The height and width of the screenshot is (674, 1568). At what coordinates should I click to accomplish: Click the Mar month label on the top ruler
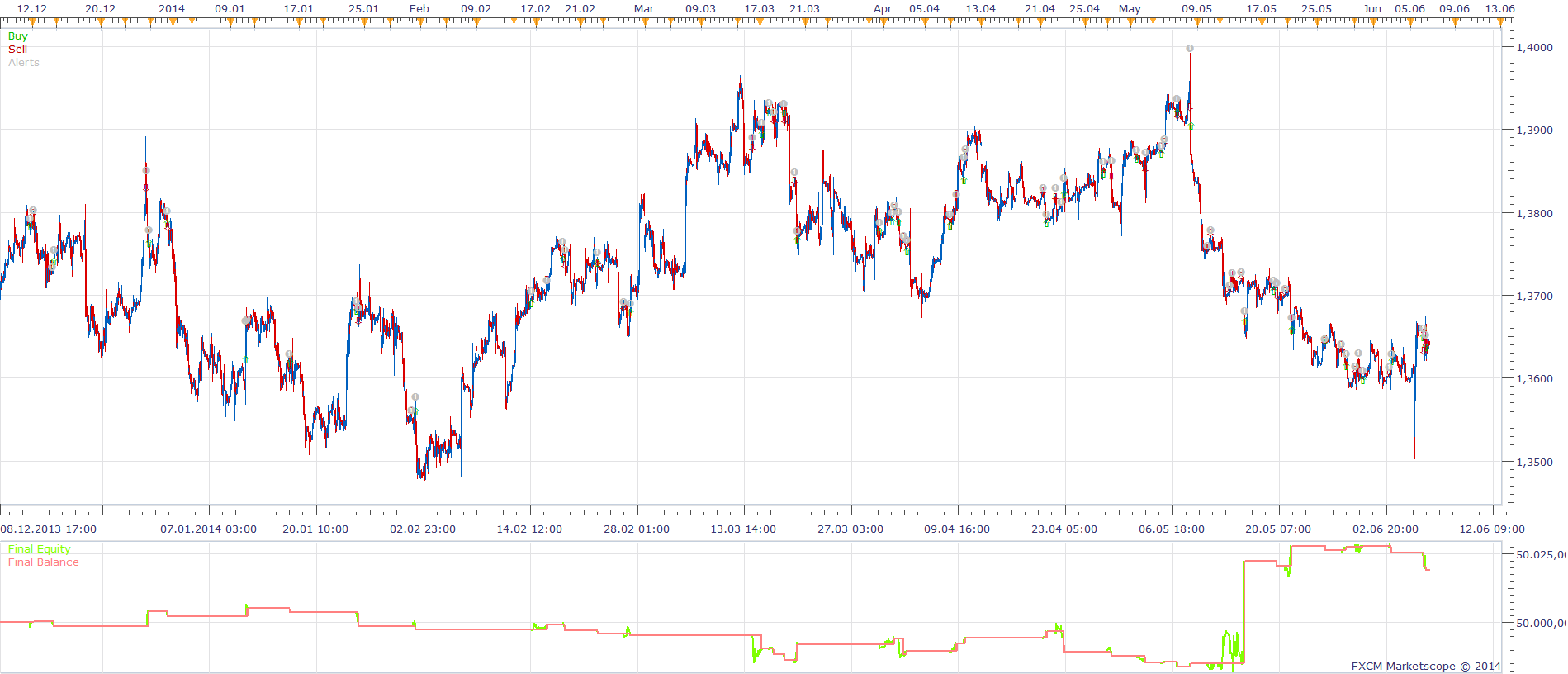coord(644,9)
